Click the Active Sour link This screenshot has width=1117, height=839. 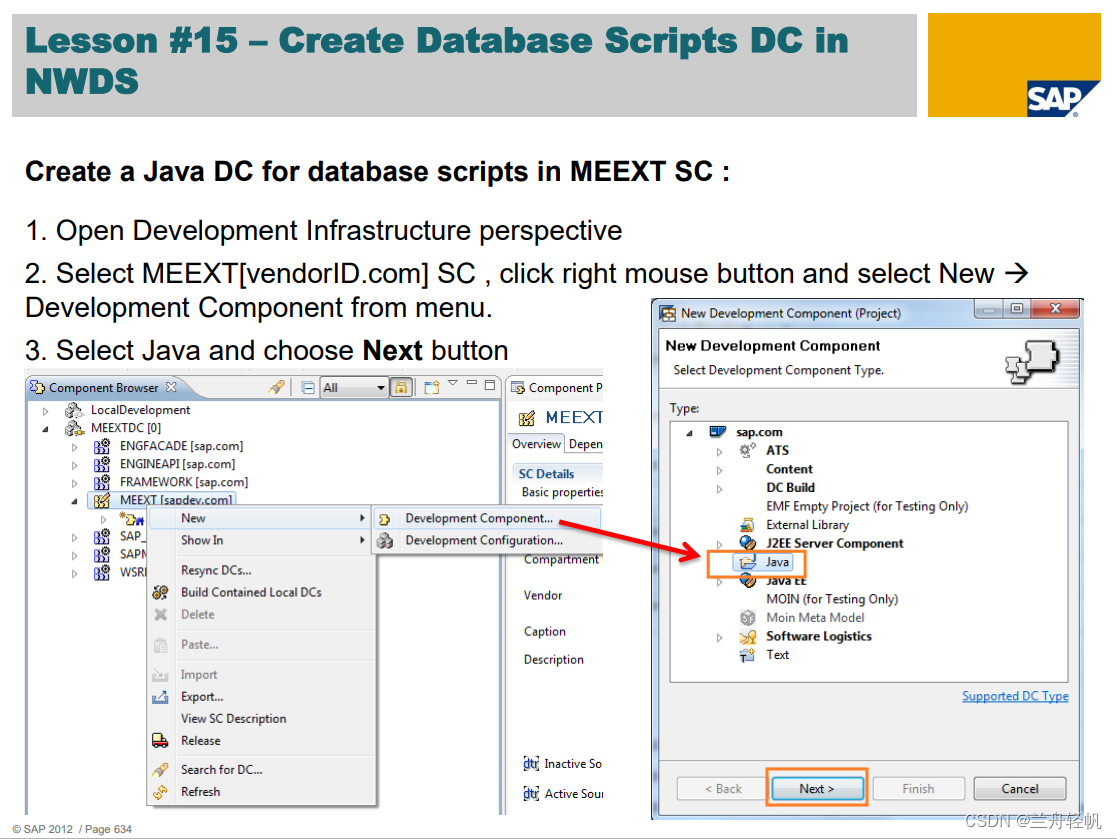click(574, 793)
